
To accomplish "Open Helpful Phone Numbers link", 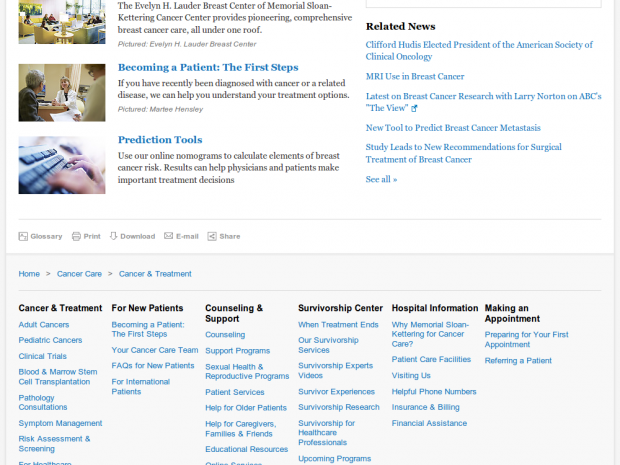I will pyautogui.click(x=434, y=391).
